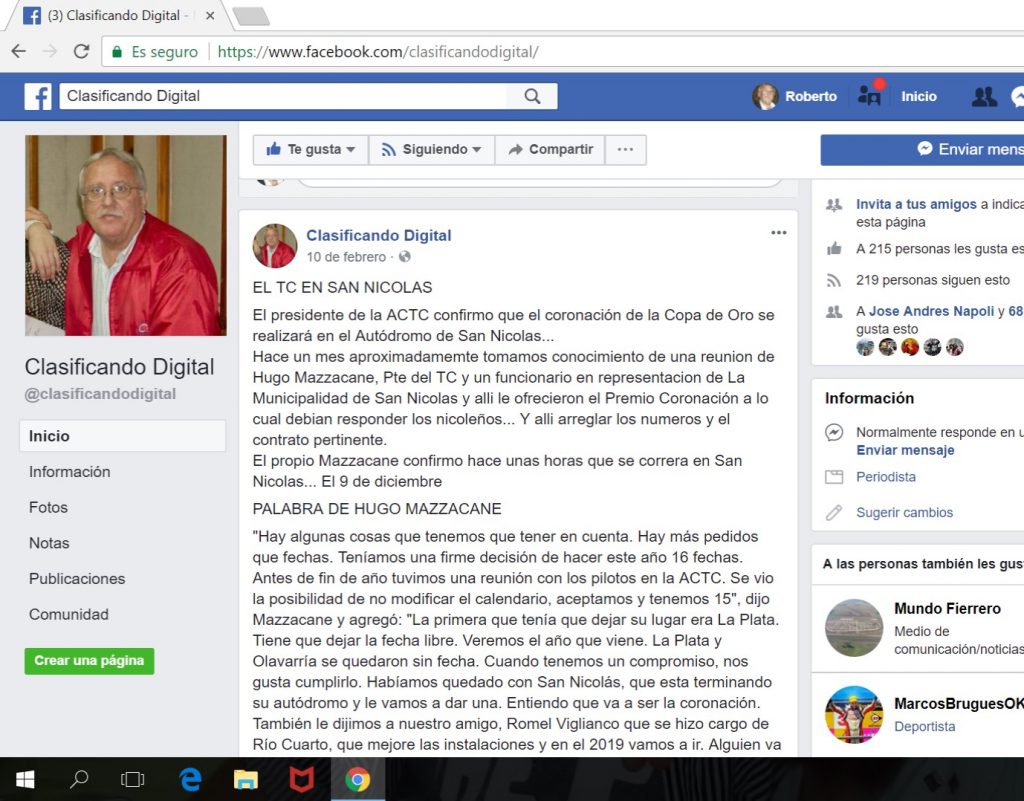Click the browser forward arrow
This screenshot has height=801, width=1024.
click(x=50, y=52)
